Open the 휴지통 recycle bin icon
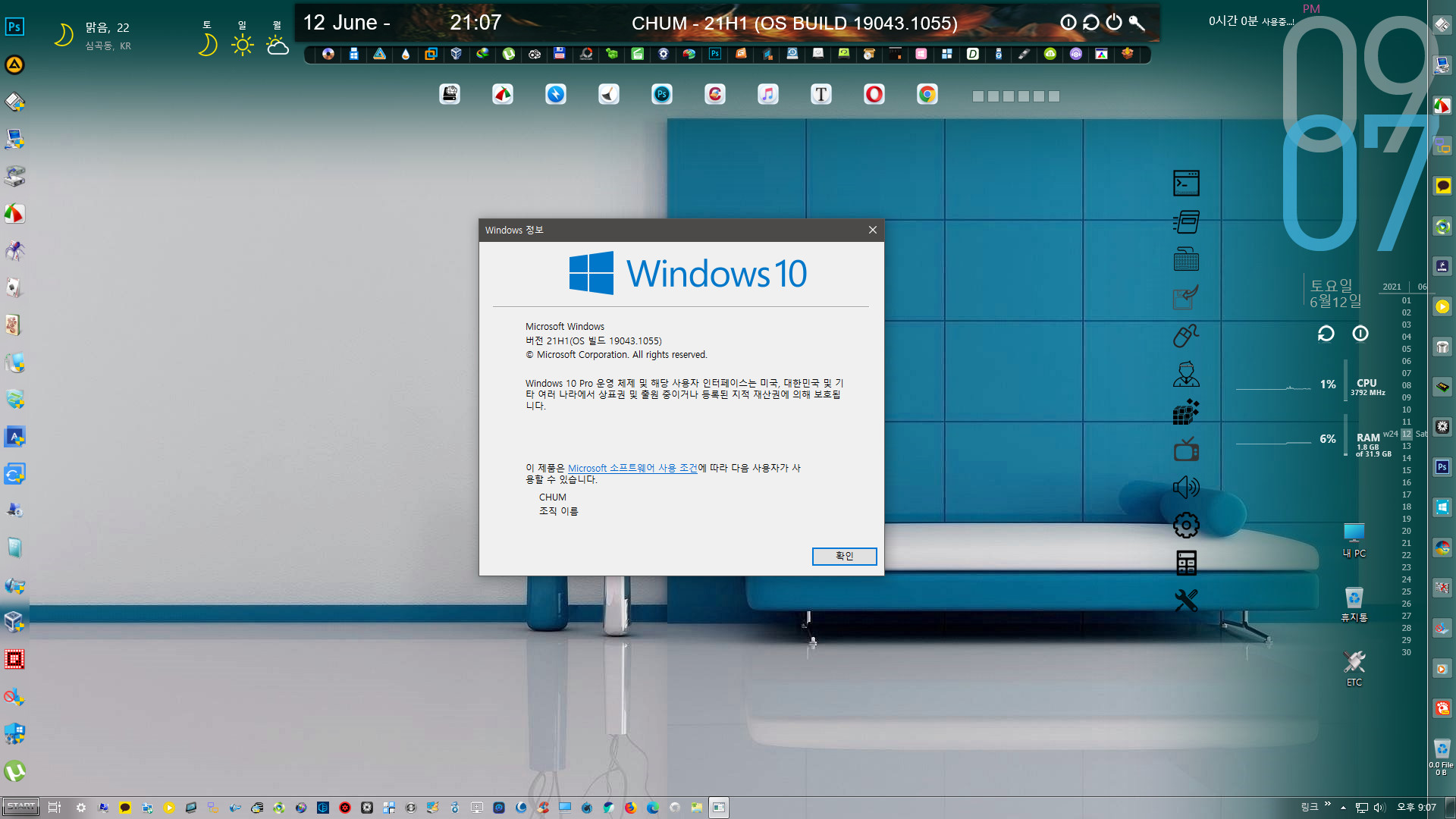The width and height of the screenshot is (1456, 819). 1354,604
